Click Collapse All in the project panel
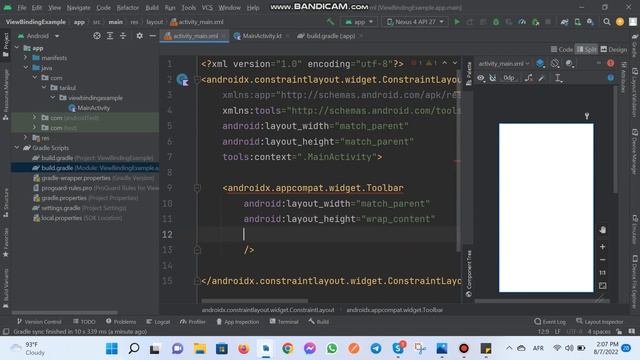Image resolution: width=640 pixels, height=360 pixels. click(x=123, y=36)
